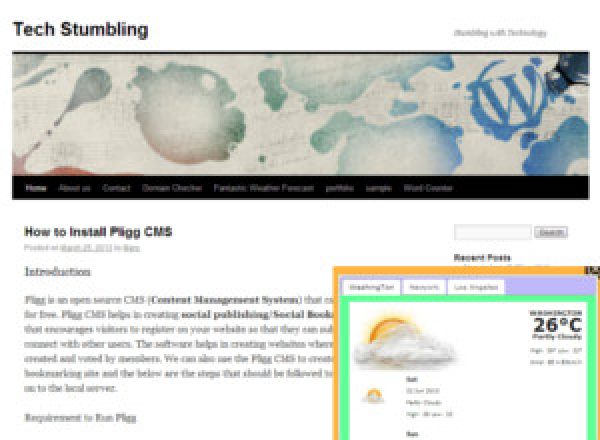
Task: Click the Introduction heading
Action: pos(57,272)
